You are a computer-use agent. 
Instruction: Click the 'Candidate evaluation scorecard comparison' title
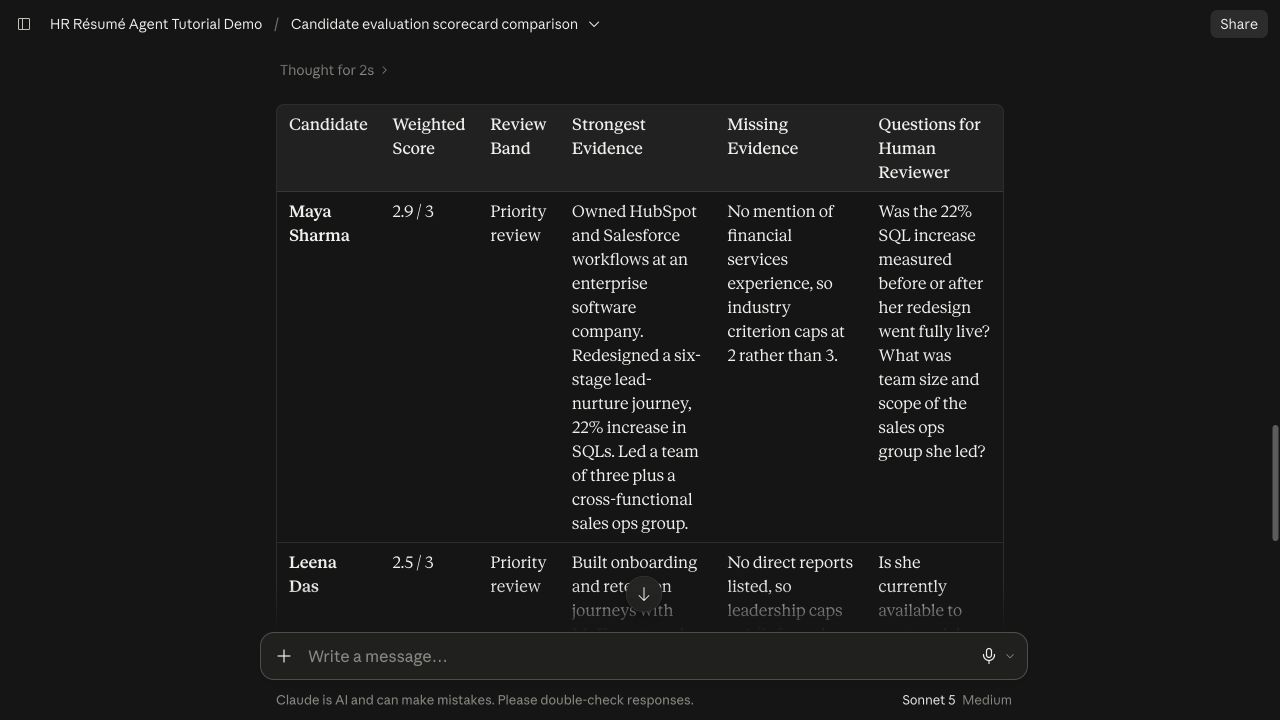434,24
